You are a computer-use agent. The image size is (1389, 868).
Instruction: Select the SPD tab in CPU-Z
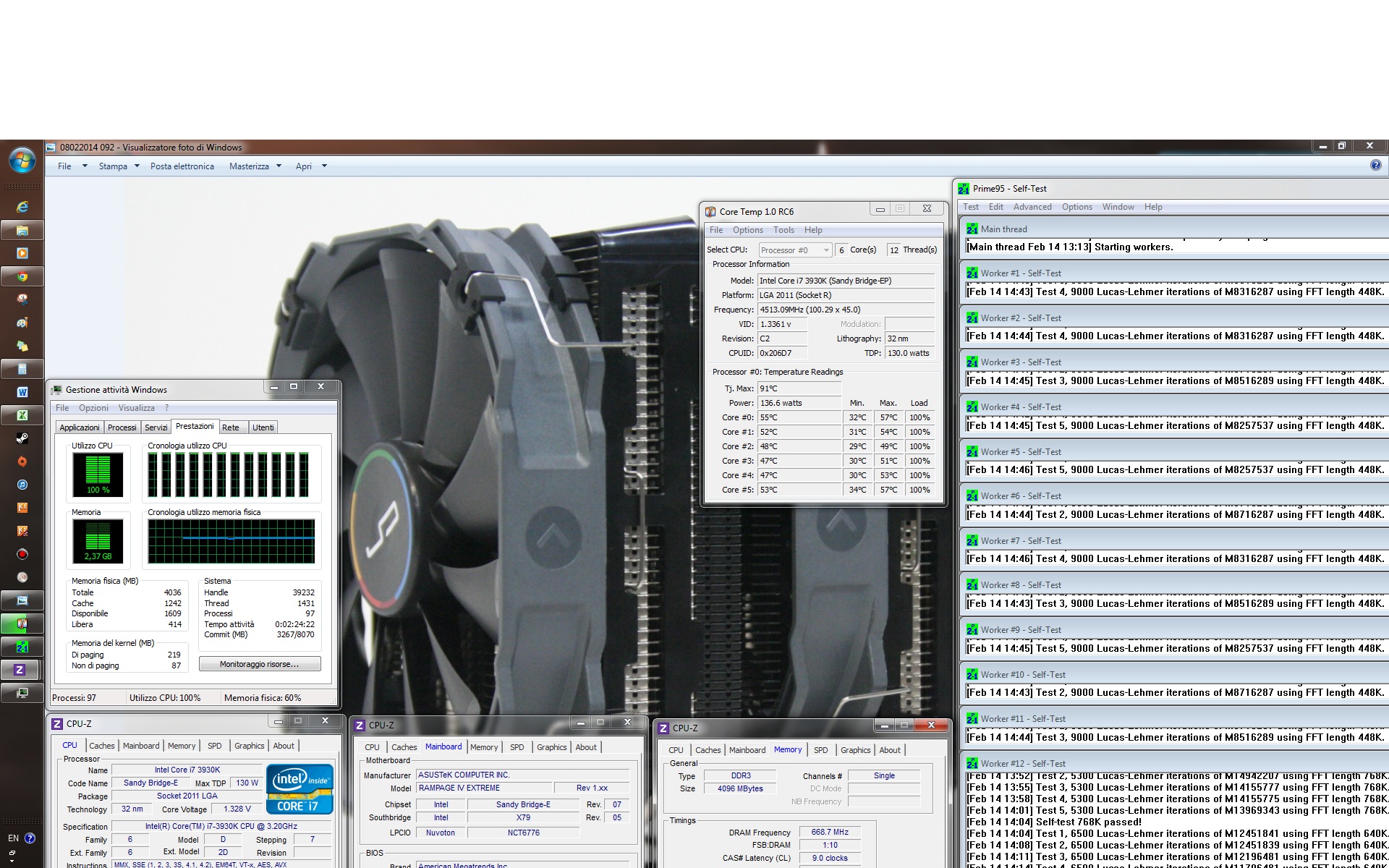tap(214, 745)
